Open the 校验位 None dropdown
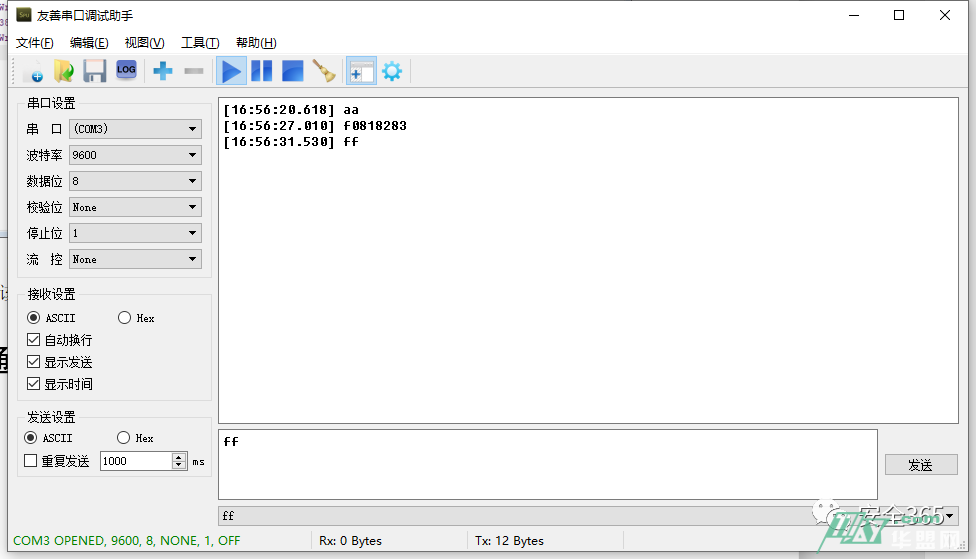 coord(135,207)
